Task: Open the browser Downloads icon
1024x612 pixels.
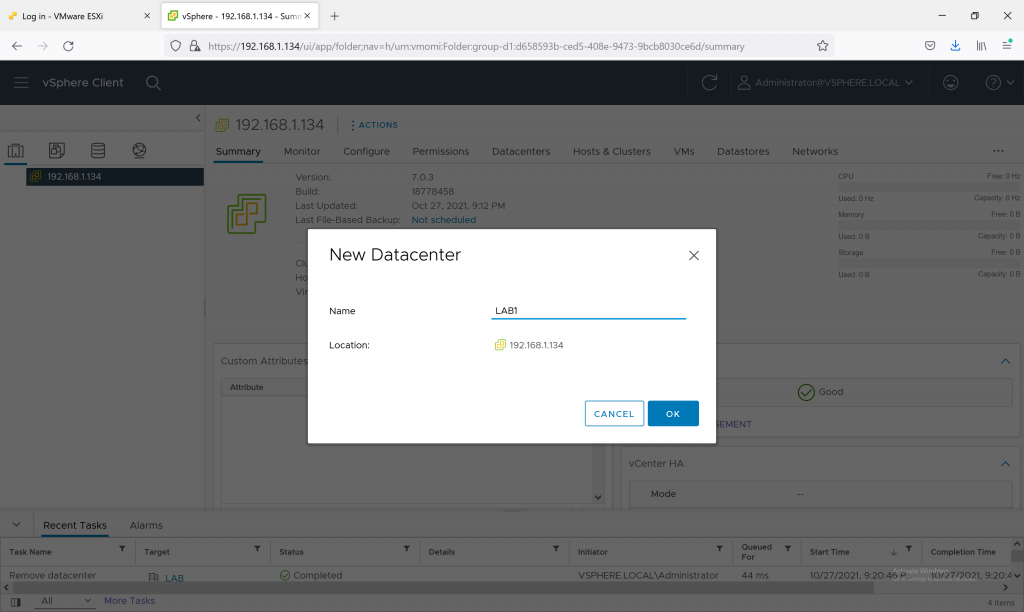Action: click(955, 46)
